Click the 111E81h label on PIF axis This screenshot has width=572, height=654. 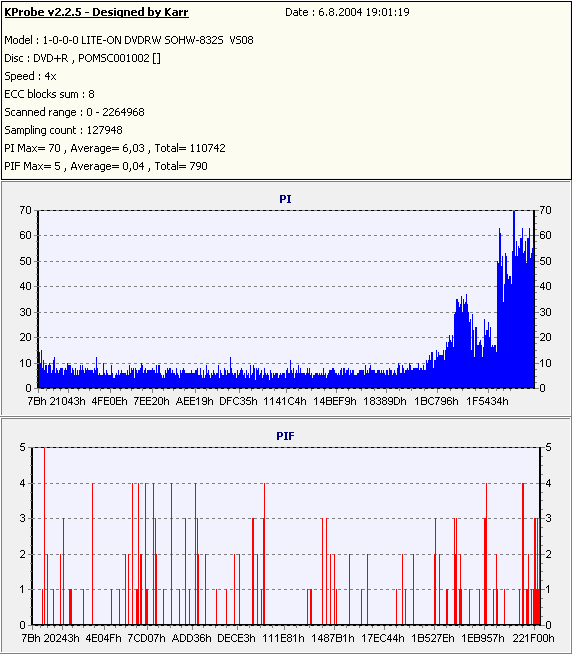[283, 638]
